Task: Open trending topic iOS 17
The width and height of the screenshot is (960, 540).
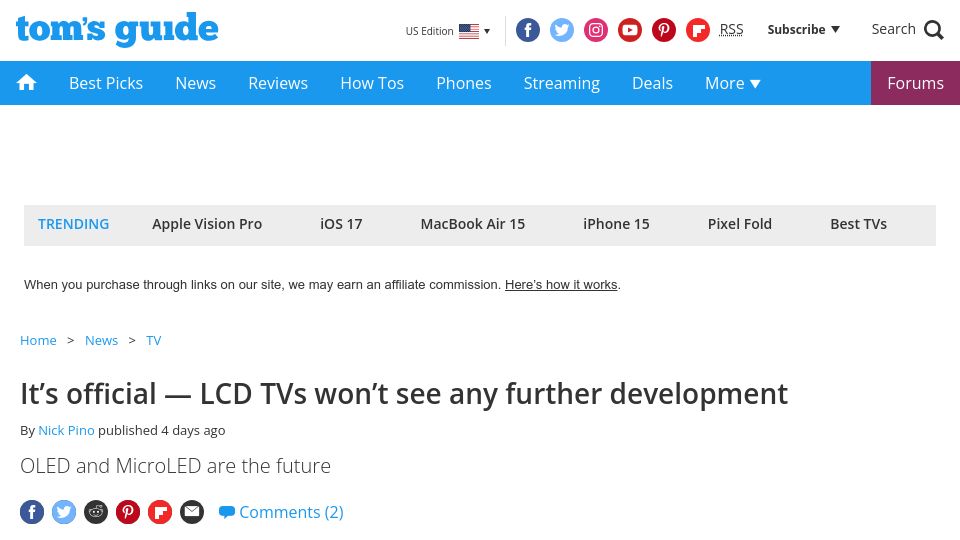Action: pos(341,224)
